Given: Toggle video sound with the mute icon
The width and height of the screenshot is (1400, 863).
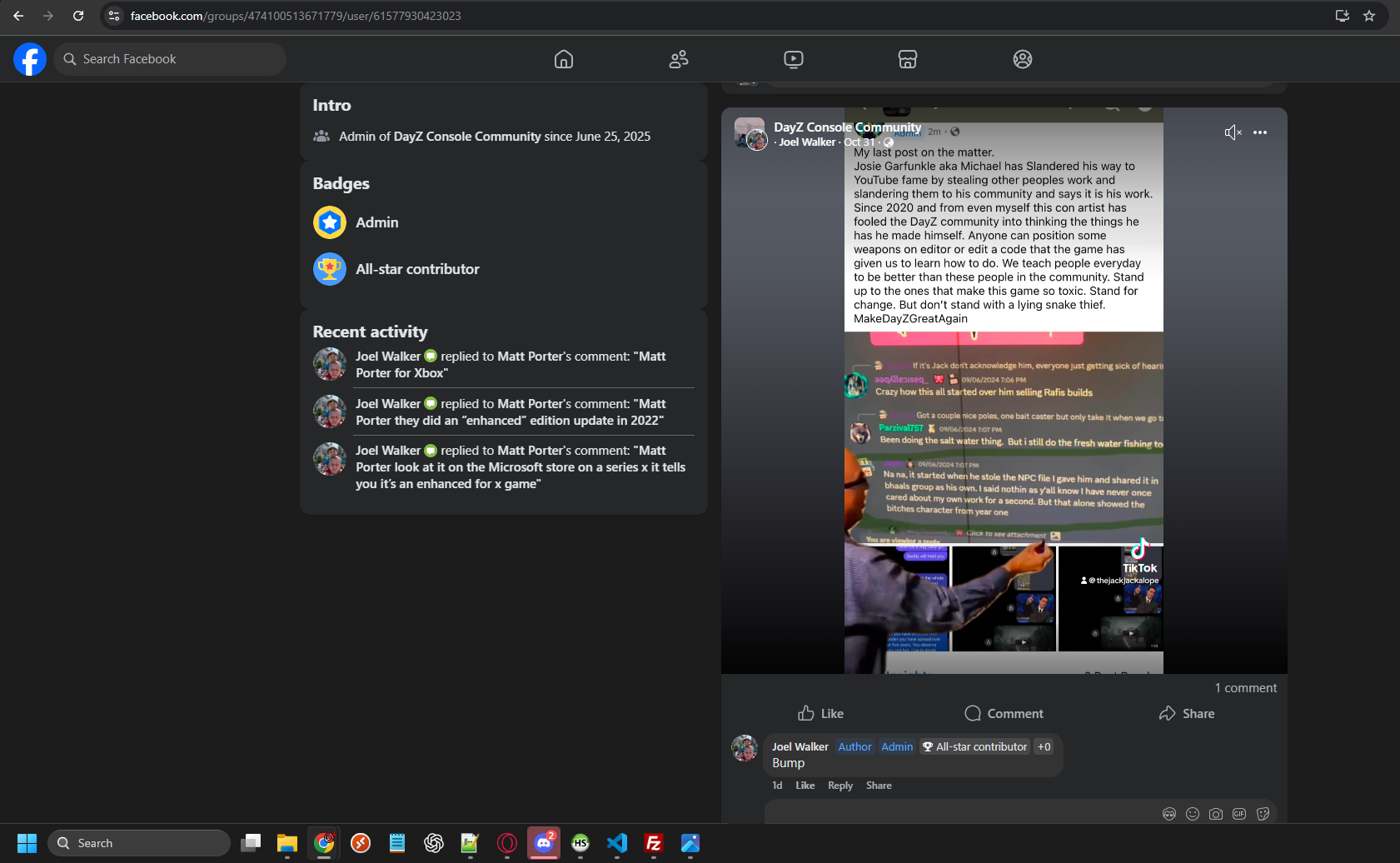Looking at the screenshot, I should point(1233,132).
